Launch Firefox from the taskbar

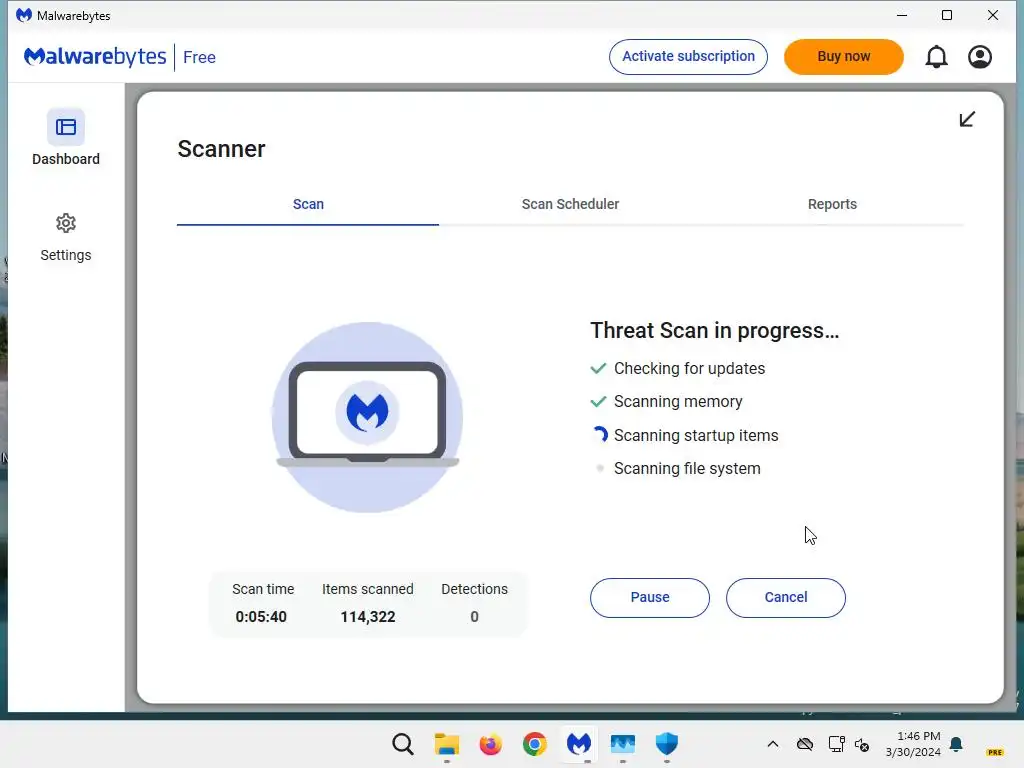[x=490, y=744]
